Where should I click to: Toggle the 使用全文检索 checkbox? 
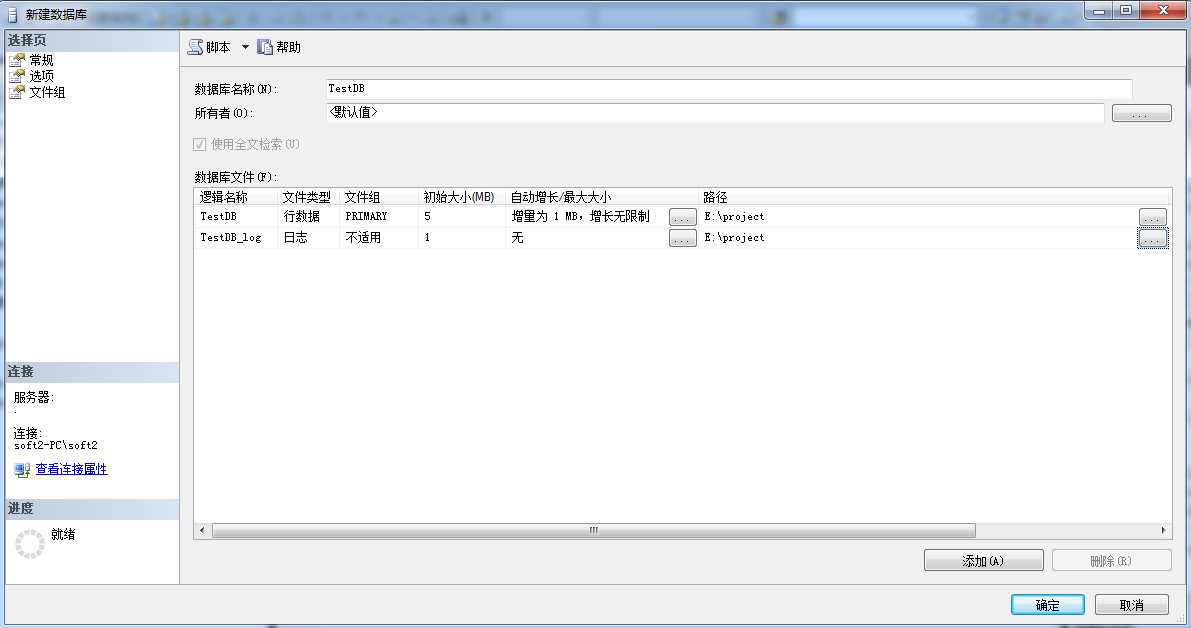[x=200, y=144]
